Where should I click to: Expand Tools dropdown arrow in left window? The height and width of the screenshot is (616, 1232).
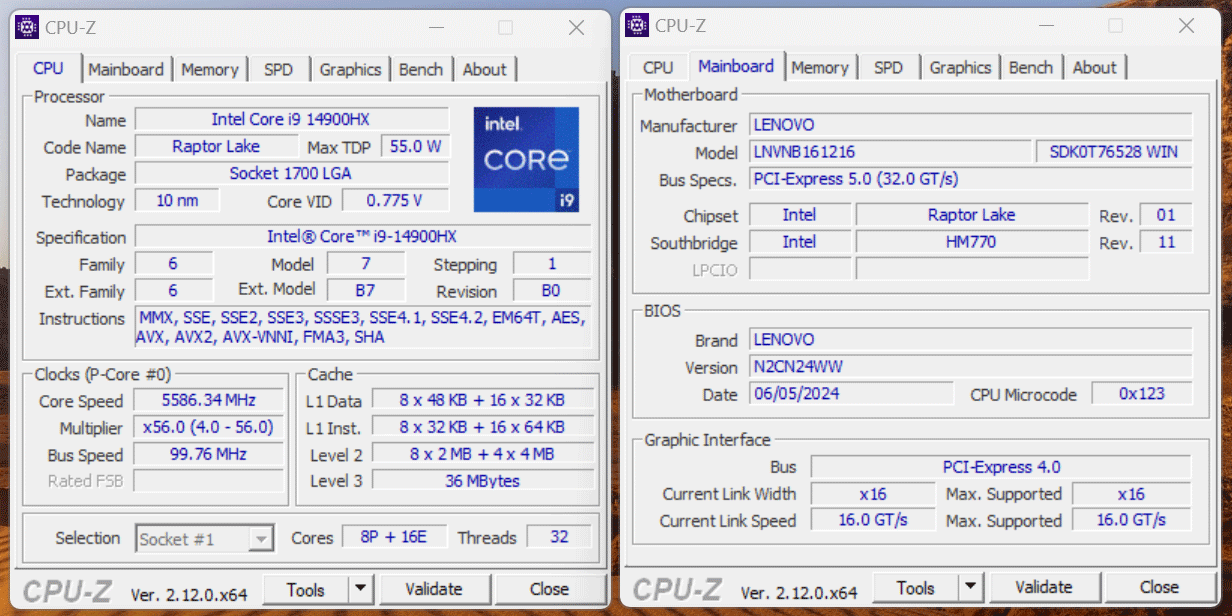click(x=361, y=589)
